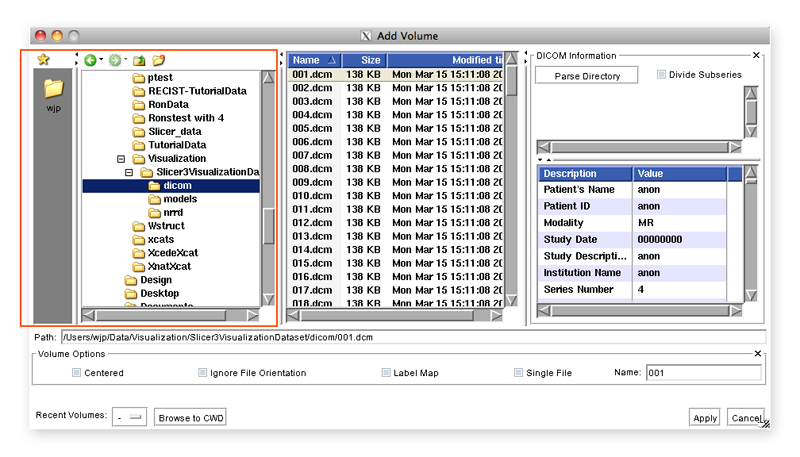
Task: Go forward with green right arrow
Action: (115, 61)
